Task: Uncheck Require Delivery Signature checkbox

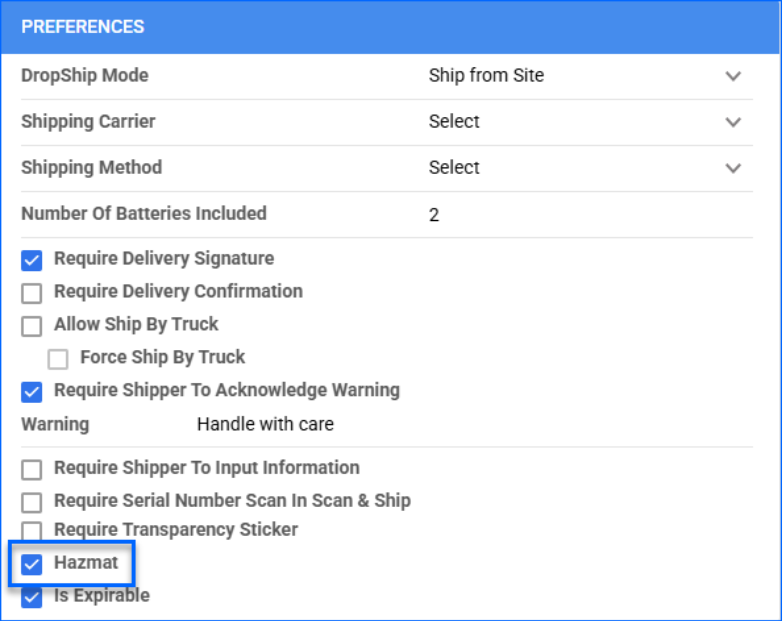Action: point(32,260)
